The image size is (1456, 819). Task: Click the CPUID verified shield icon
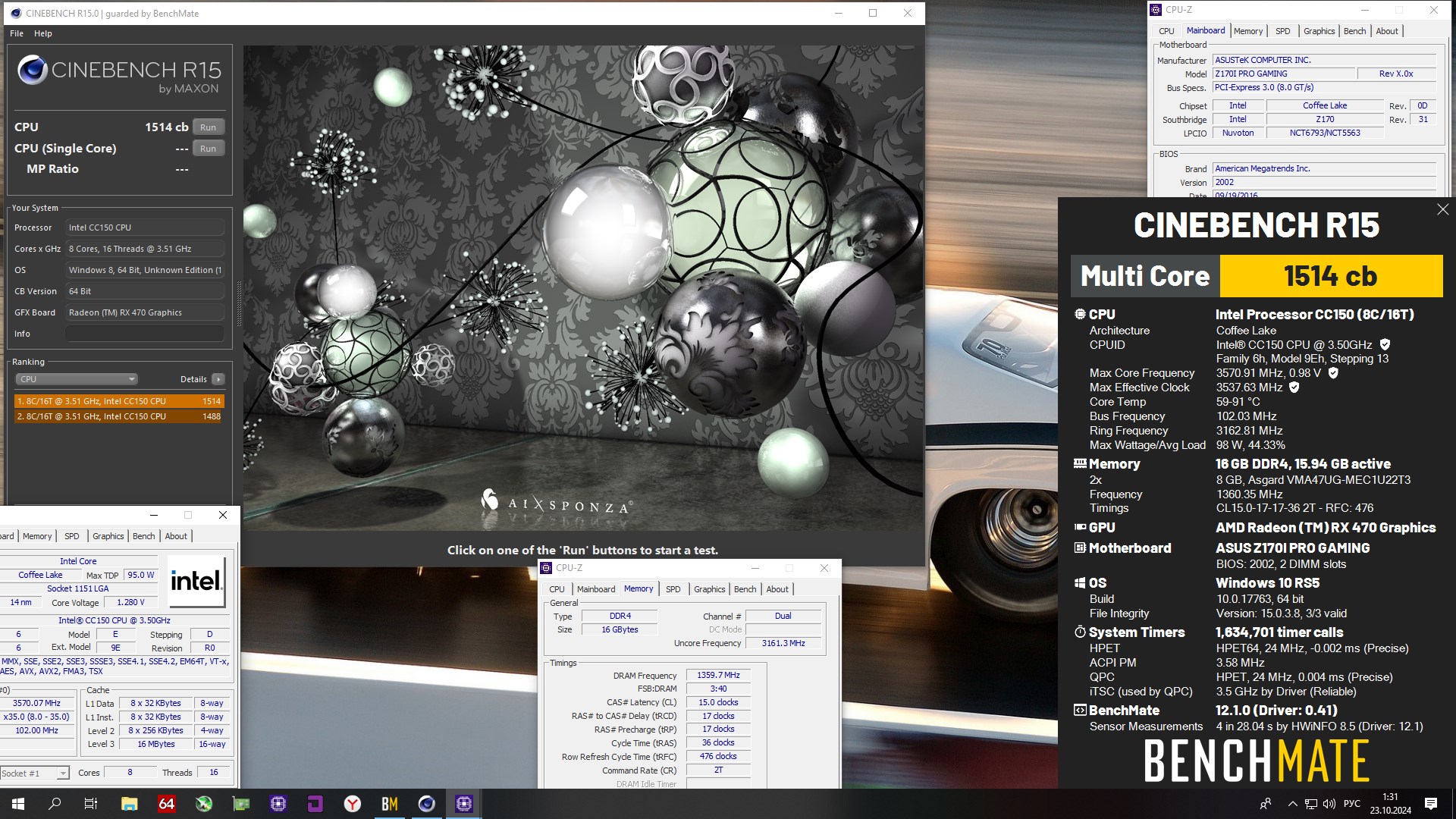(x=1385, y=344)
